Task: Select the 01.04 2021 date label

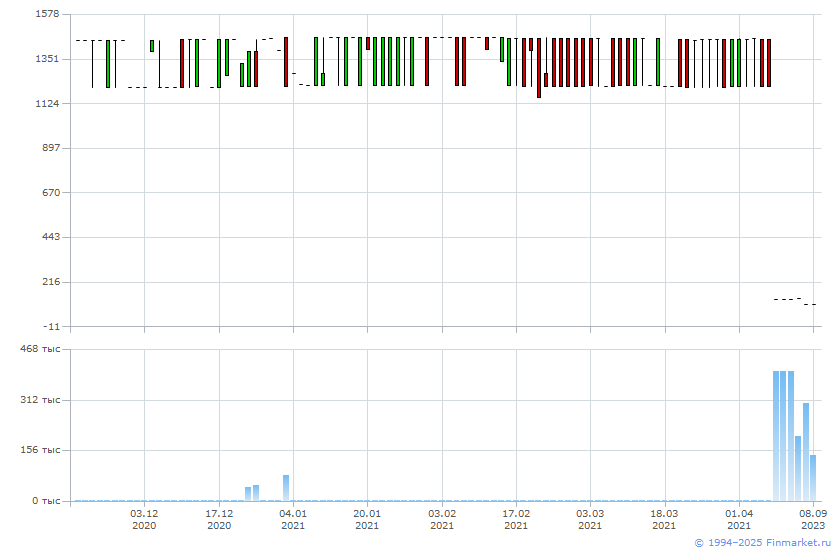Action: [739, 519]
